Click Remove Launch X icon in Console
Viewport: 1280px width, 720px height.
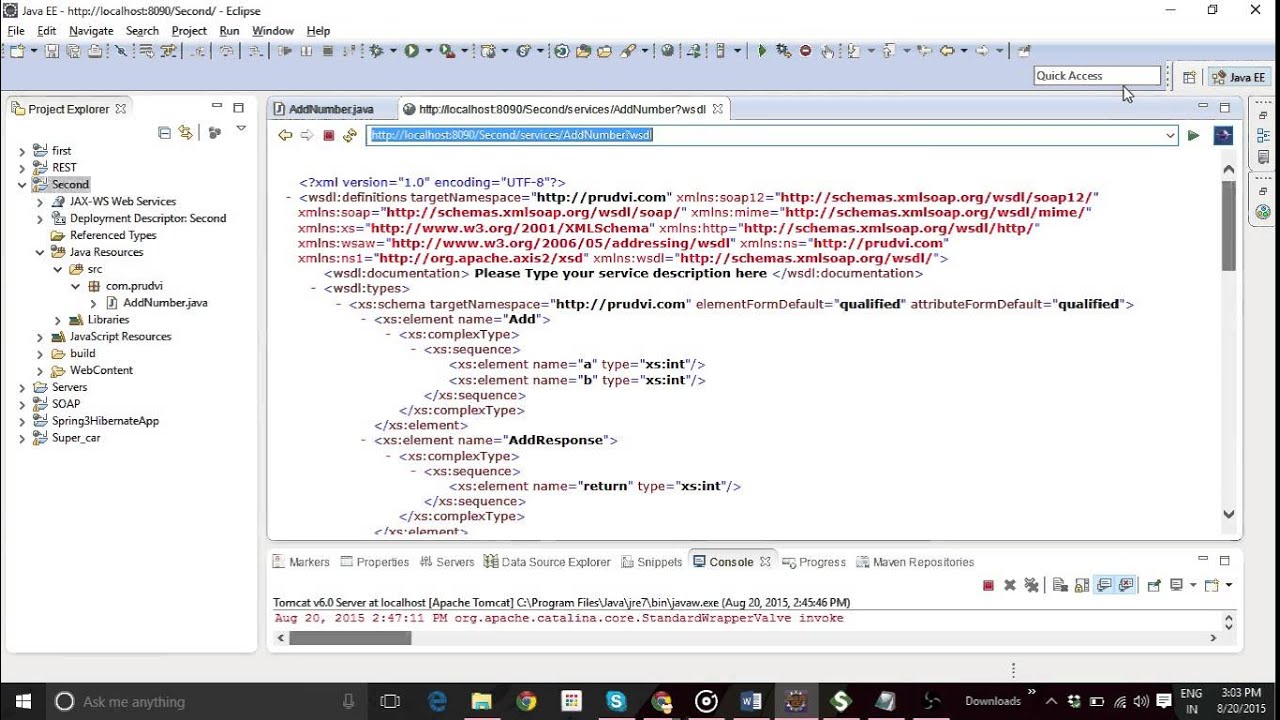(1010, 585)
